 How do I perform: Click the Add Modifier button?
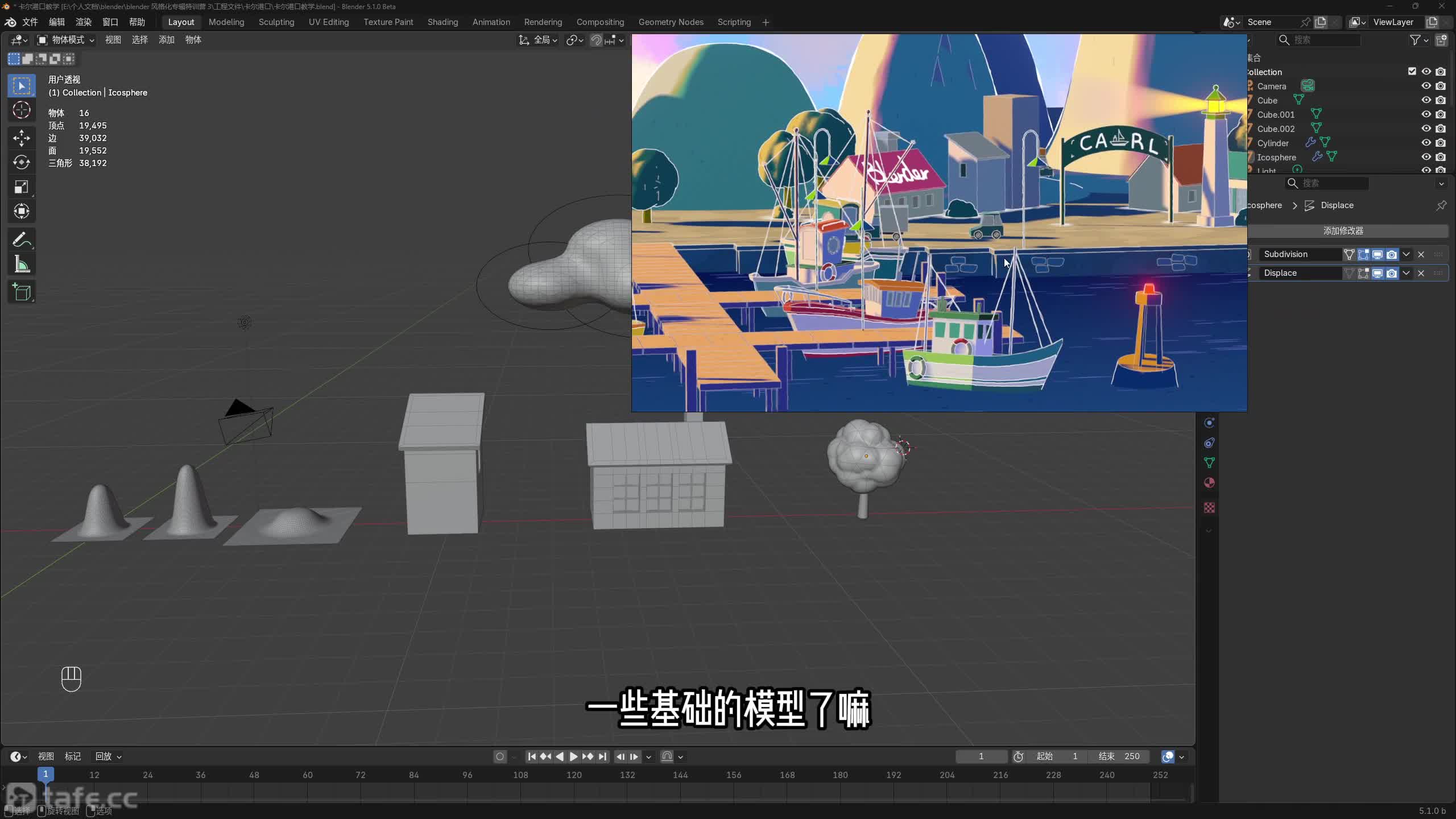point(1343,231)
